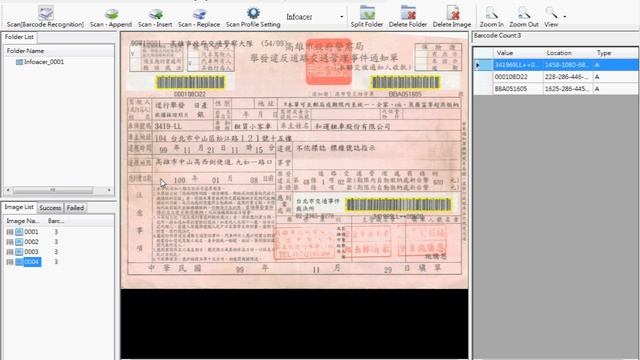Click the Scan - Insert icon
This screenshot has height=360, width=640.
[155, 14]
